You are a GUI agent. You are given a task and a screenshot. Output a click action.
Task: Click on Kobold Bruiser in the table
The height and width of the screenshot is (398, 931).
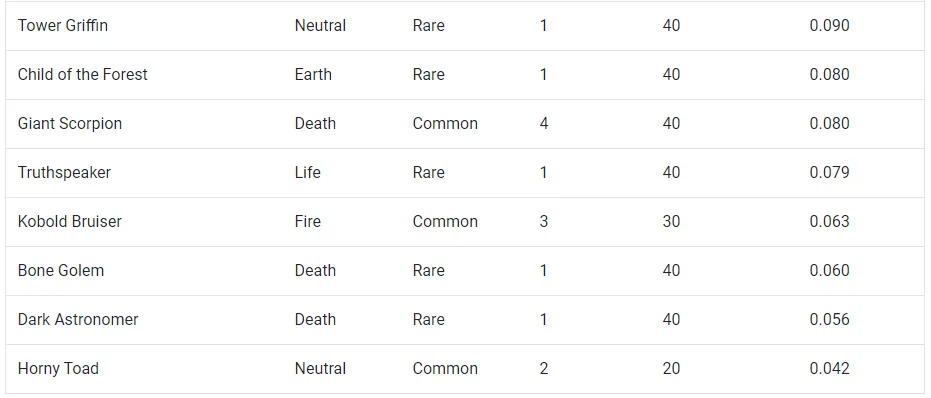(69, 221)
